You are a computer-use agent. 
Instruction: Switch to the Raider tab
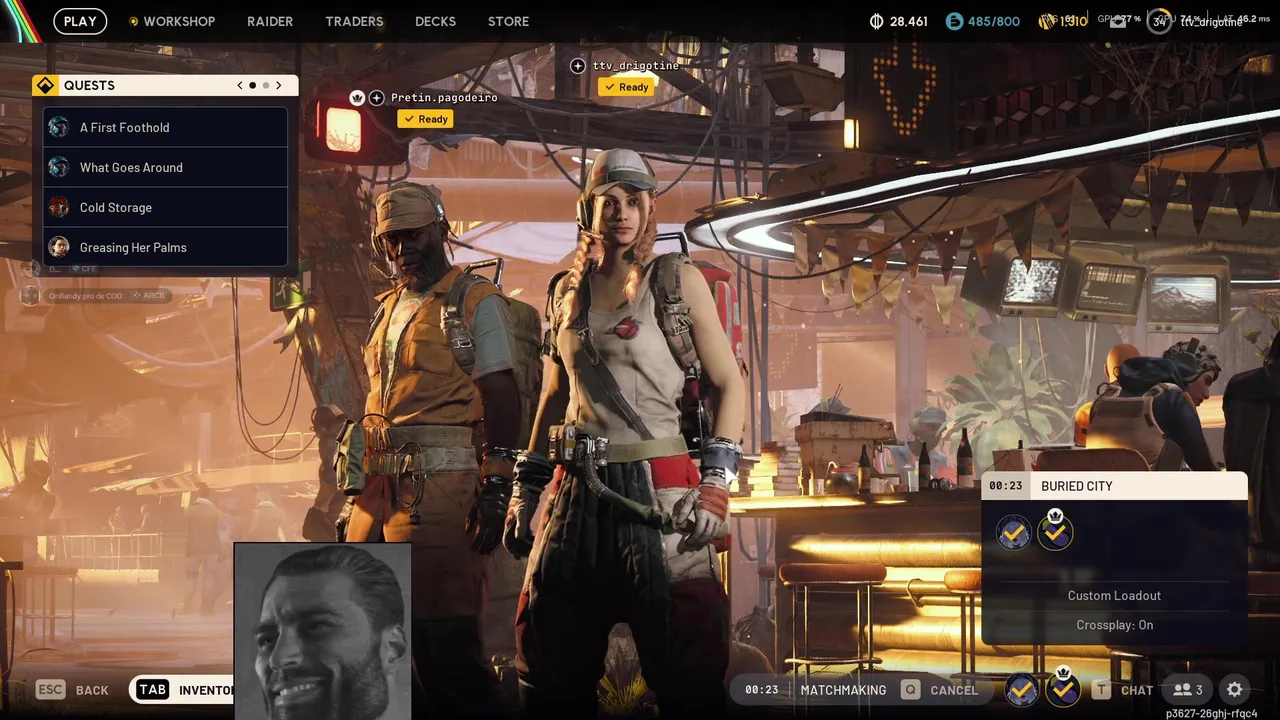(270, 21)
